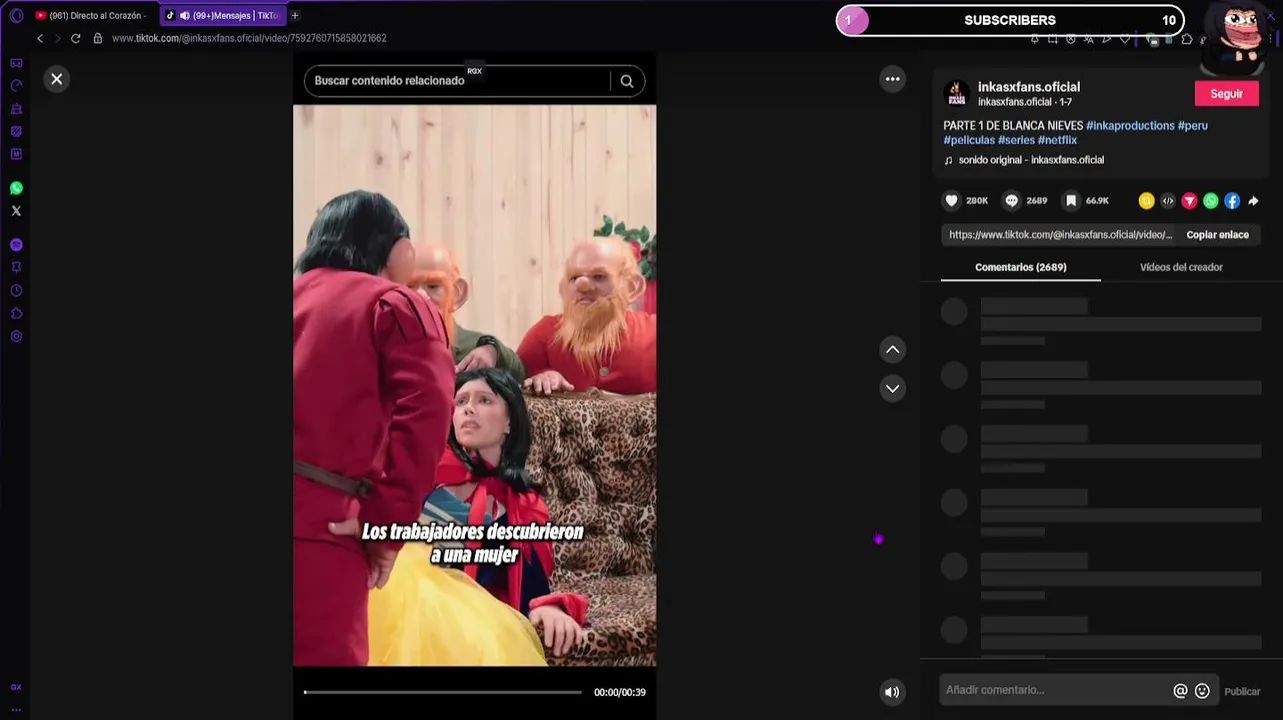1283x720 pixels.
Task: Mute the video with the speaker icon
Action: [x=892, y=692]
